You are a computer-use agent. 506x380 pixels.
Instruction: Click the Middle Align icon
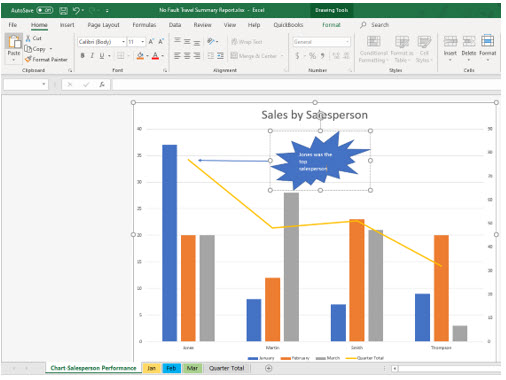(x=187, y=42)
